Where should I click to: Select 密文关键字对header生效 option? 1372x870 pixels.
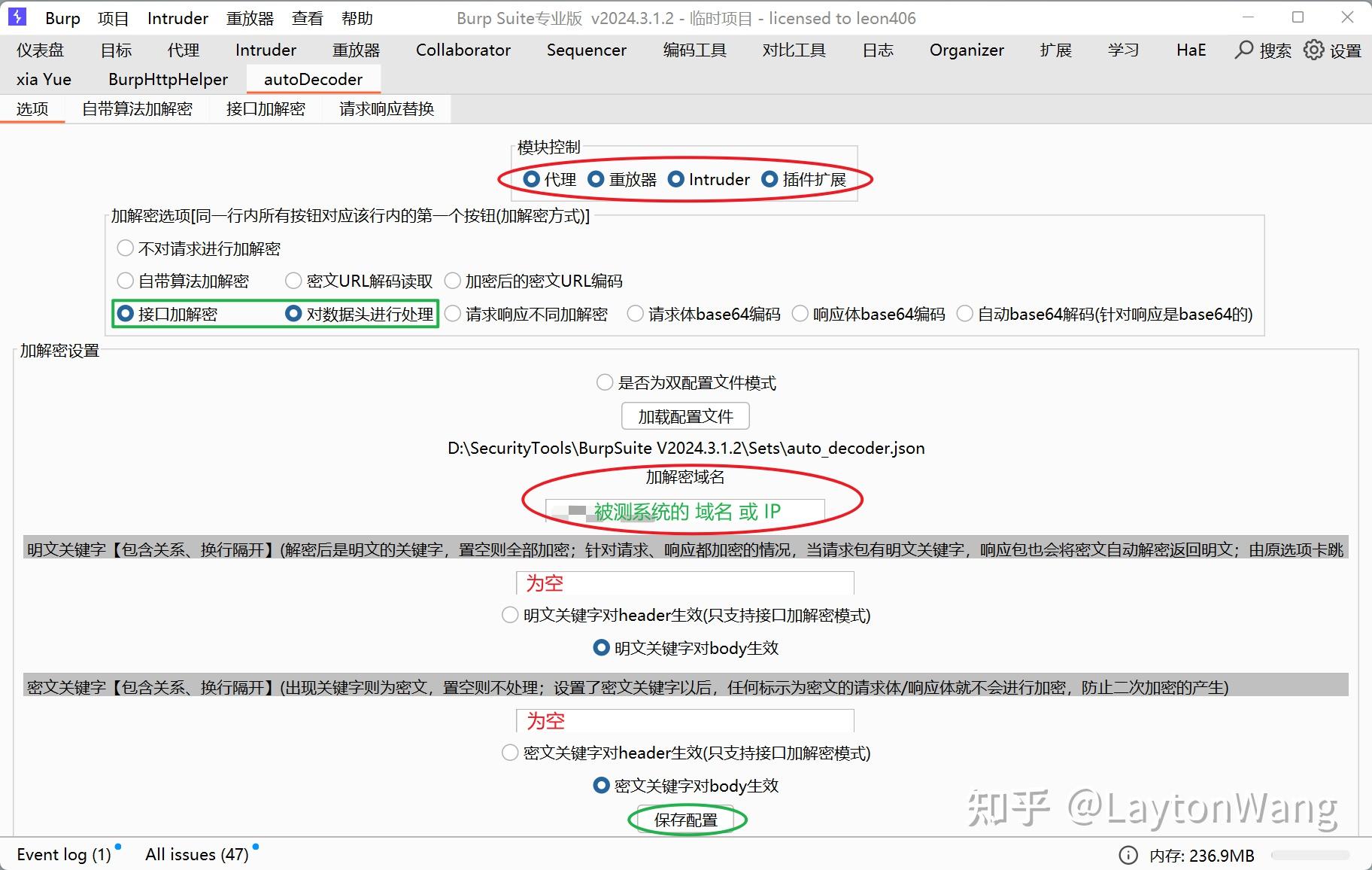tap(509, 753)
